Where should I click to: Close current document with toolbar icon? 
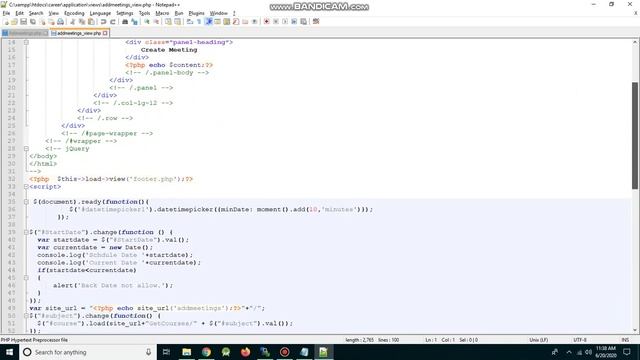(x=42, y=21)
